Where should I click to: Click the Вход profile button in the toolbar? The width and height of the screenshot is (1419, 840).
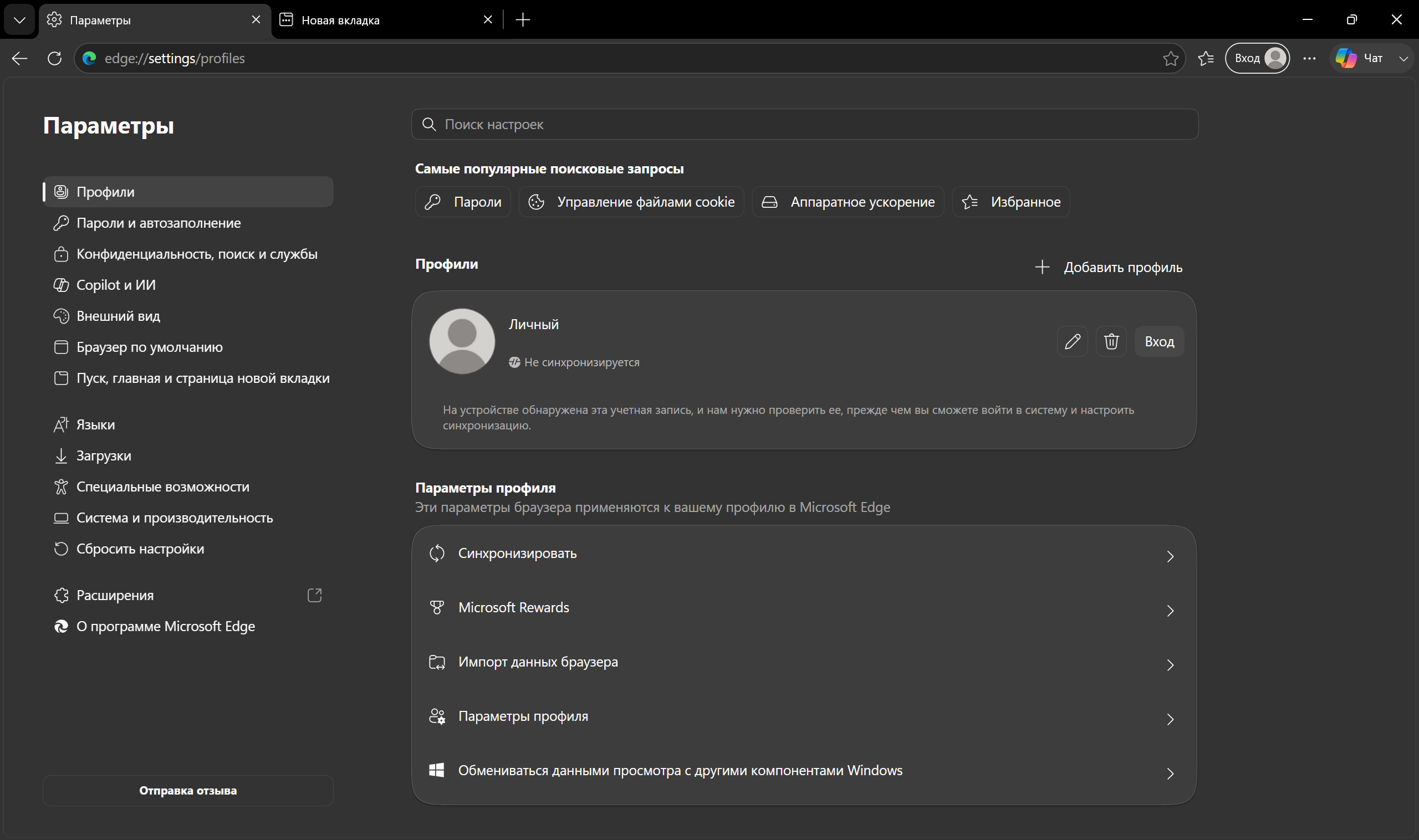click(x=1257, y=58)
